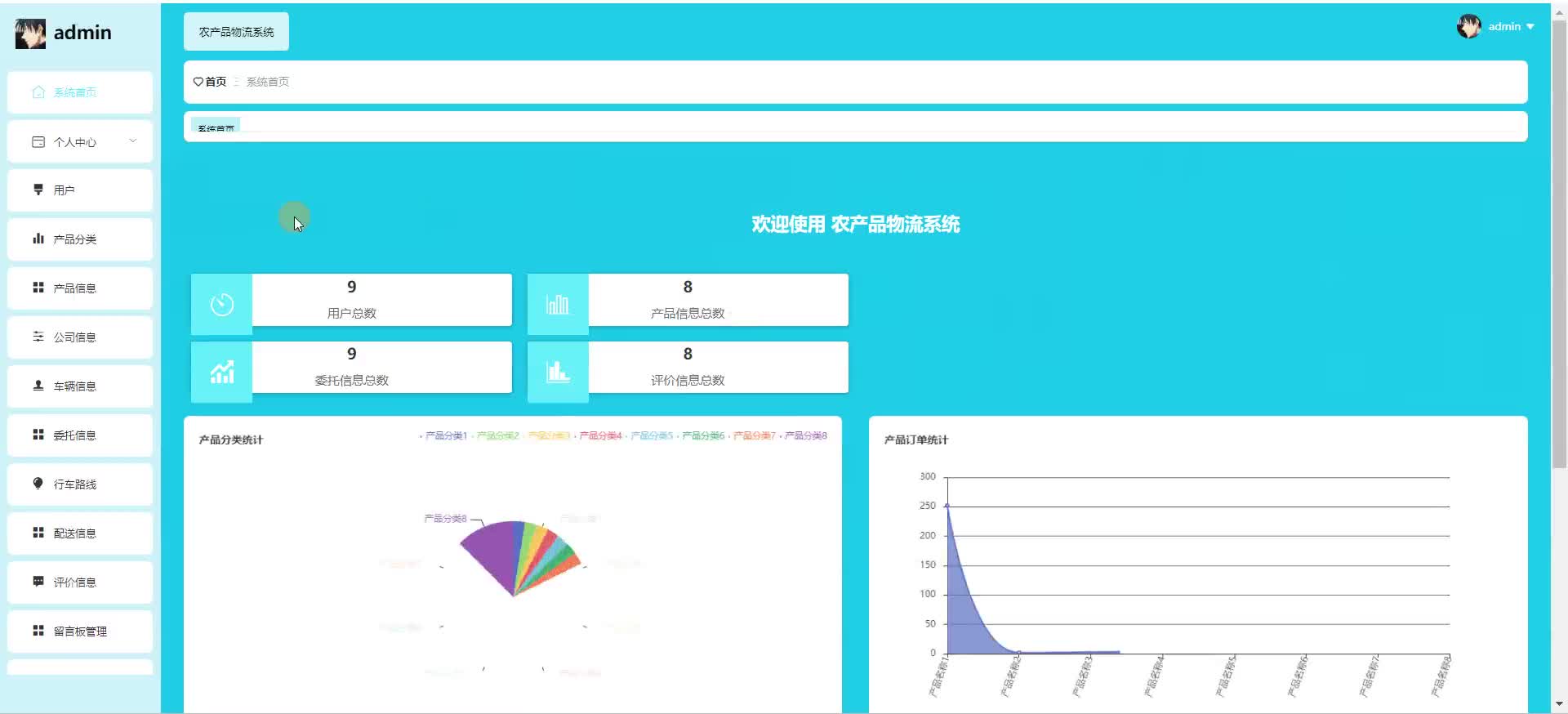Viewport: 1568px width, 714px height.
Task: Open the 用户 management page
Action: tap(80, 190)
